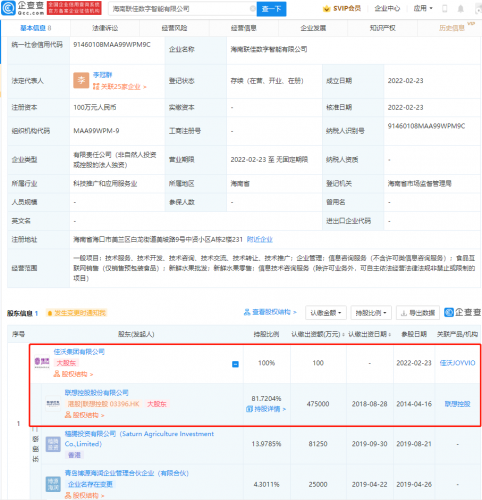Open notifications bell icon
Screen dimensions: 482x500
pos(460,8)
